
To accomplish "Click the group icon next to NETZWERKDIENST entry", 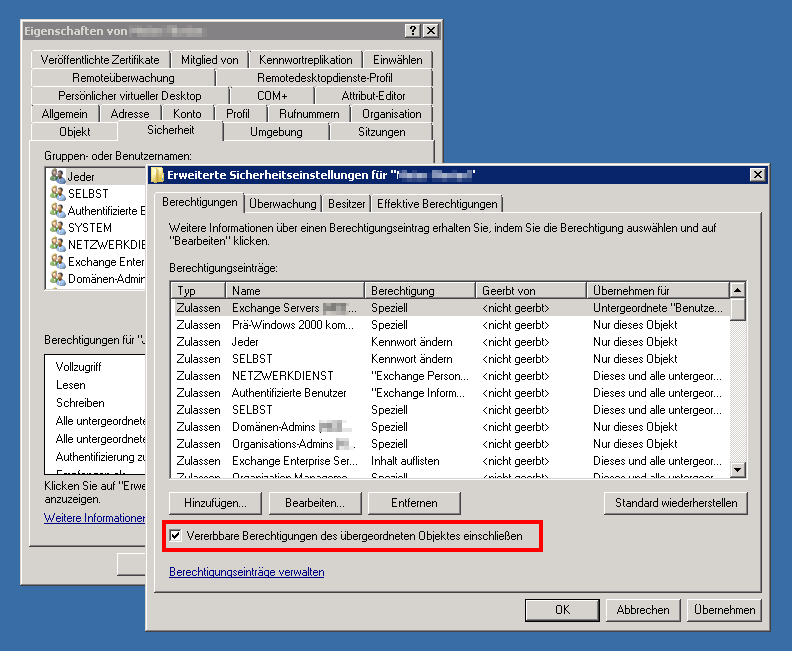I will coord(58,244).
